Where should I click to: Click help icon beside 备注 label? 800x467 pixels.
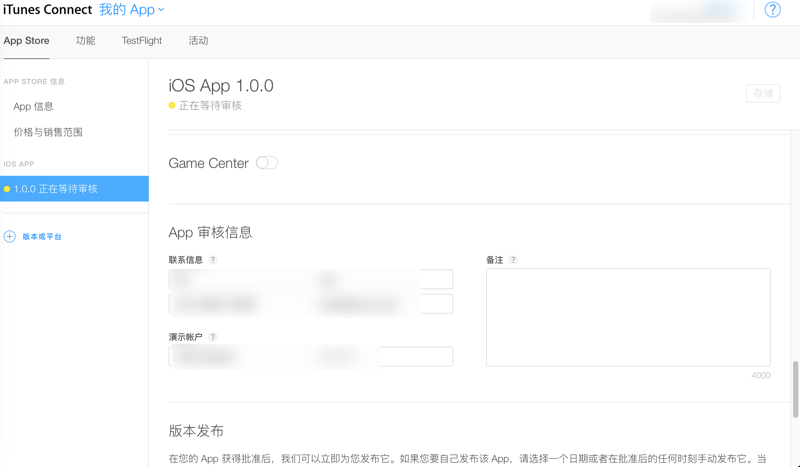(513, 260)
